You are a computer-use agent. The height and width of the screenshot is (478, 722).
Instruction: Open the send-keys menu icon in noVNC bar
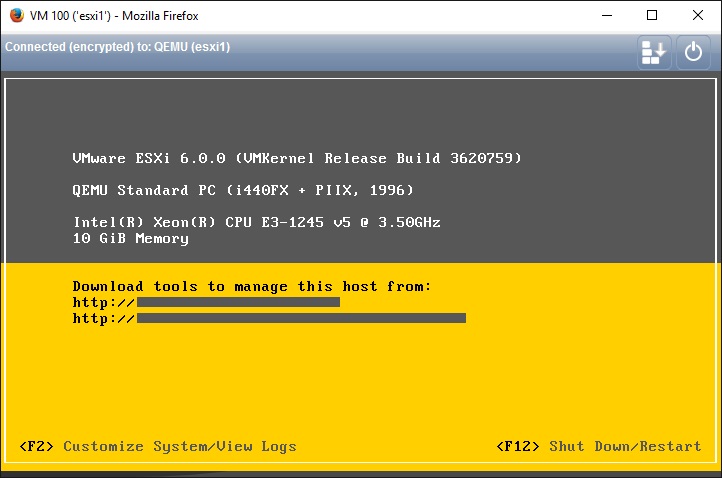click(x=654, y=52)
